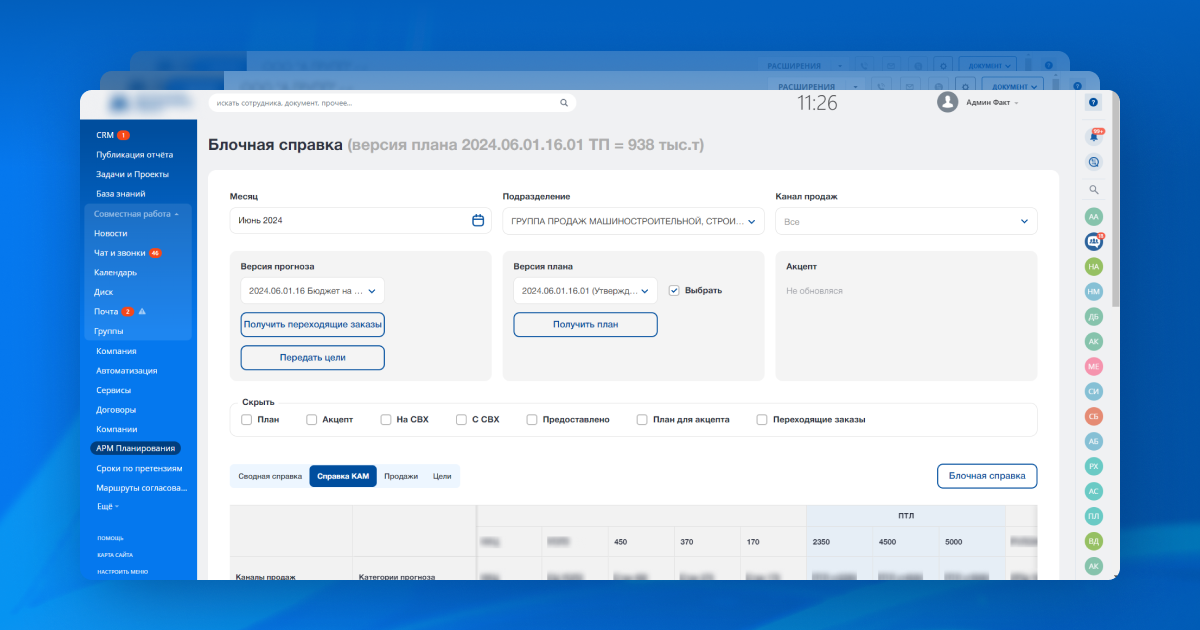Screen dimensions: 1200x630
Task: Open Задачи и Проекты in the sidebar
Action: point(133,174)
